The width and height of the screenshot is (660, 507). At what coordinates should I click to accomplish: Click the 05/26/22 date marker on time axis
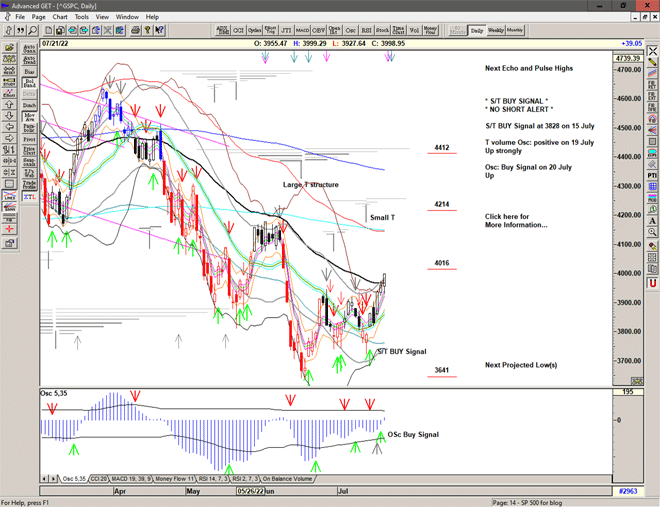[x=248, y=492]
